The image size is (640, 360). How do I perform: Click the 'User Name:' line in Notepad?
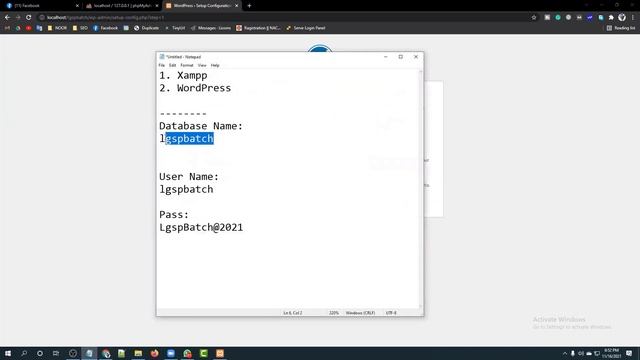[x=189, y=177]
